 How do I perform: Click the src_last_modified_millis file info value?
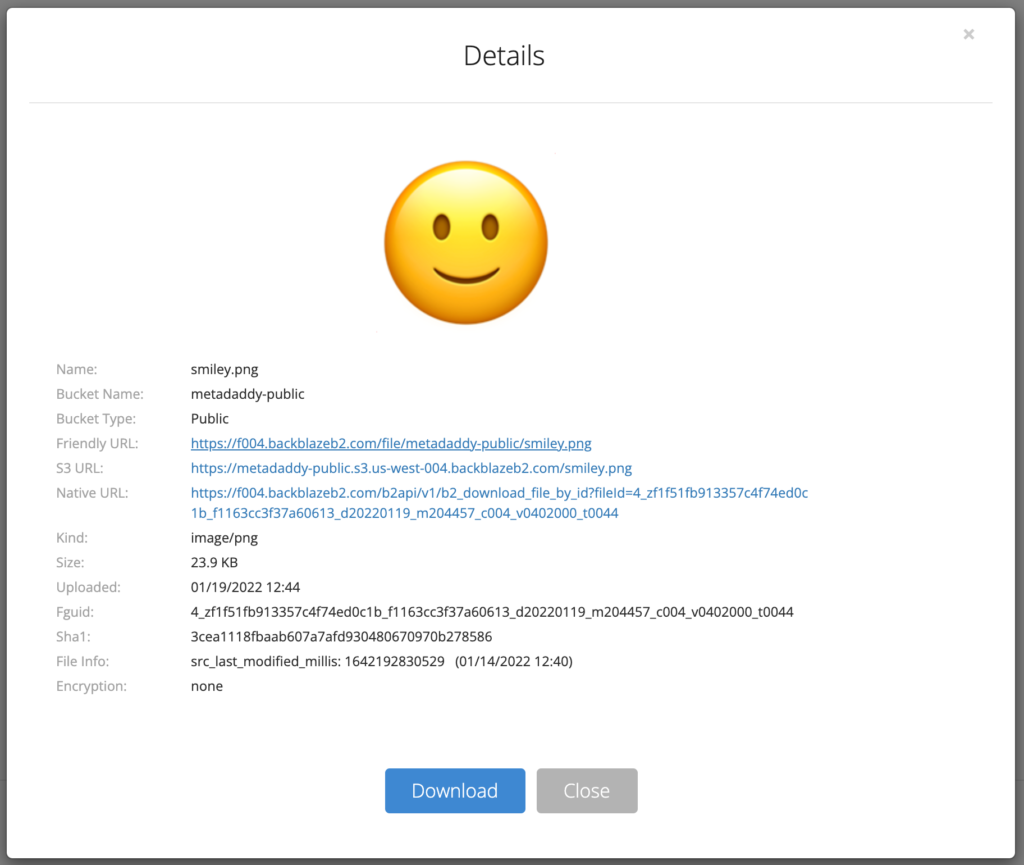pos(317,661)
